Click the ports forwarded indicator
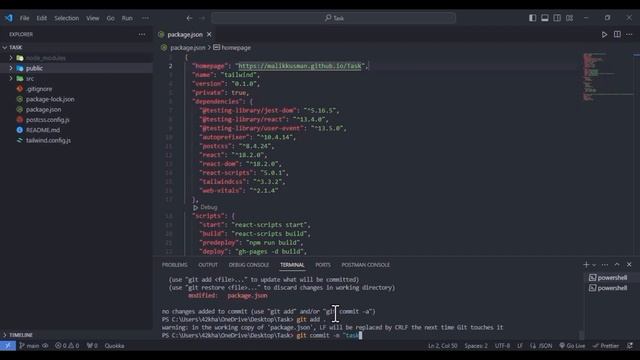 92,346
